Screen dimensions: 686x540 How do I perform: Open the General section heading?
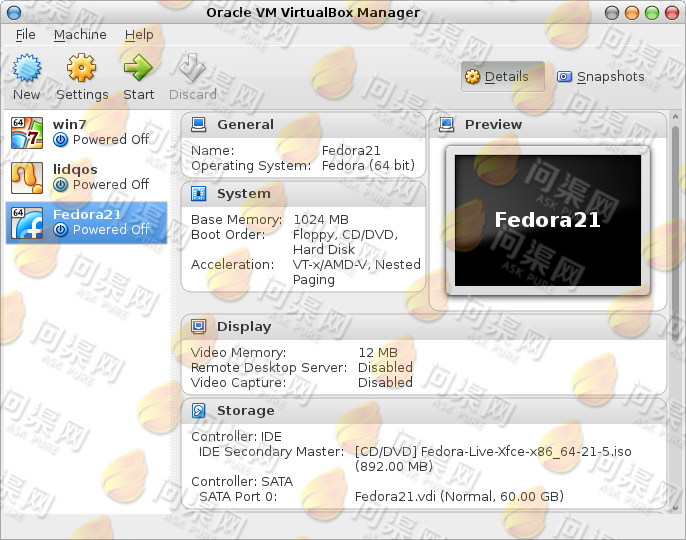pyautogui.click(x=245, y=125)
